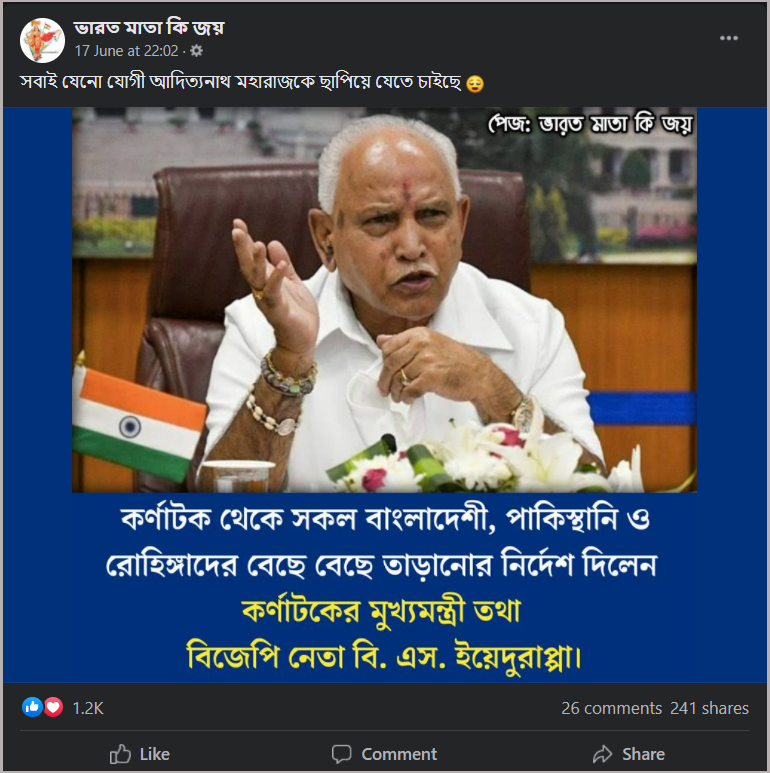Click the blue thumbs-up reaction icon
This screenshot has width=770, height=773.
click(x=32, y=707)
